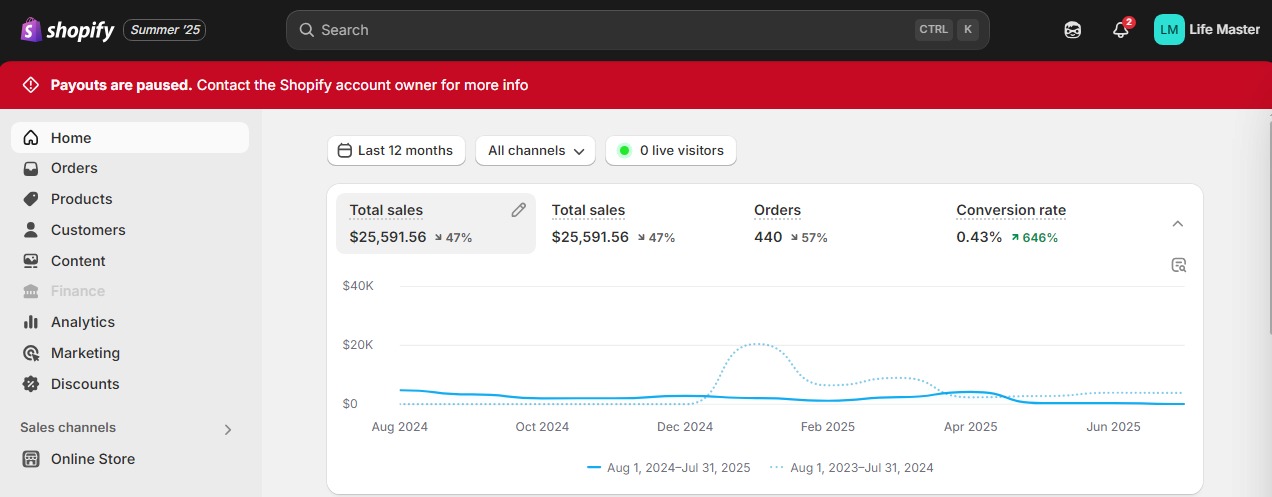1272x497 pixels.
Task: Click the Shopify logo icon
Action: 30,30
